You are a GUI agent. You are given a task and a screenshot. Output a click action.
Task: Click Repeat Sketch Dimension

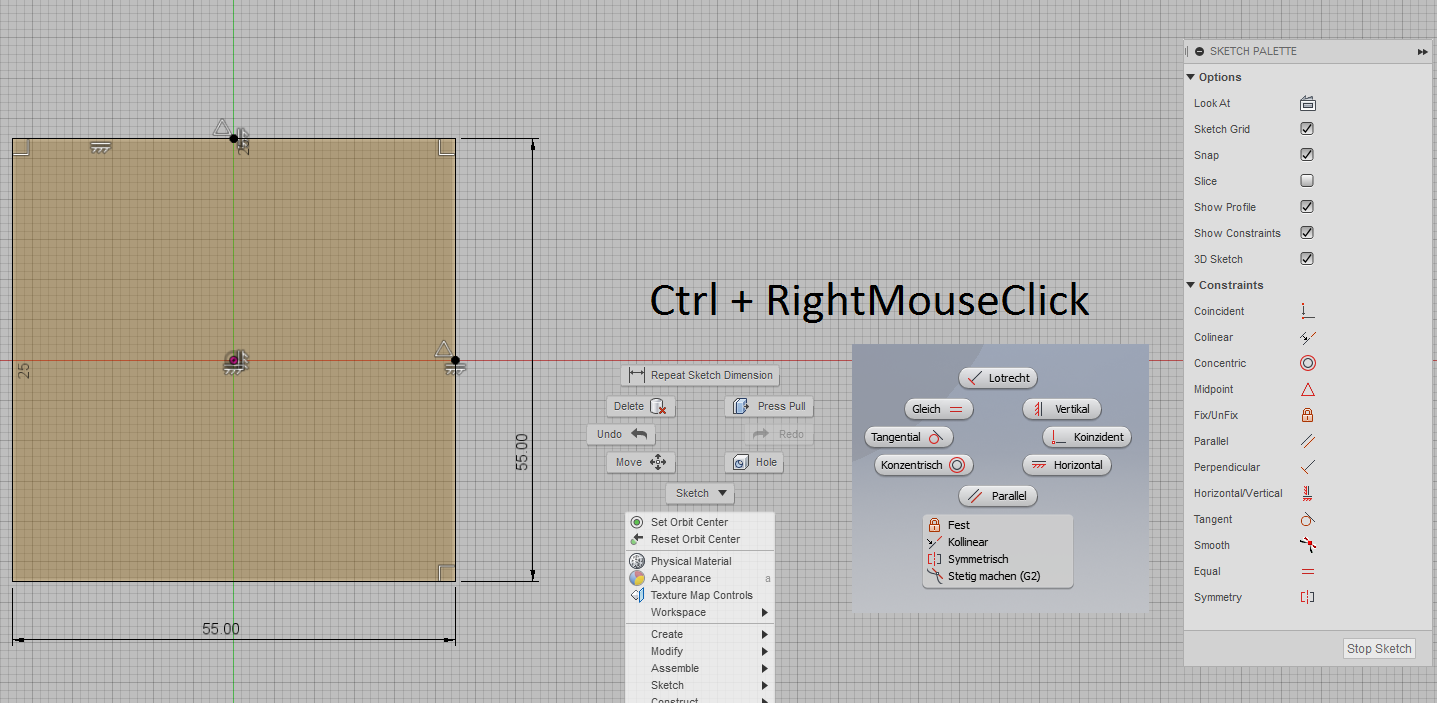[x=700, y=375]
